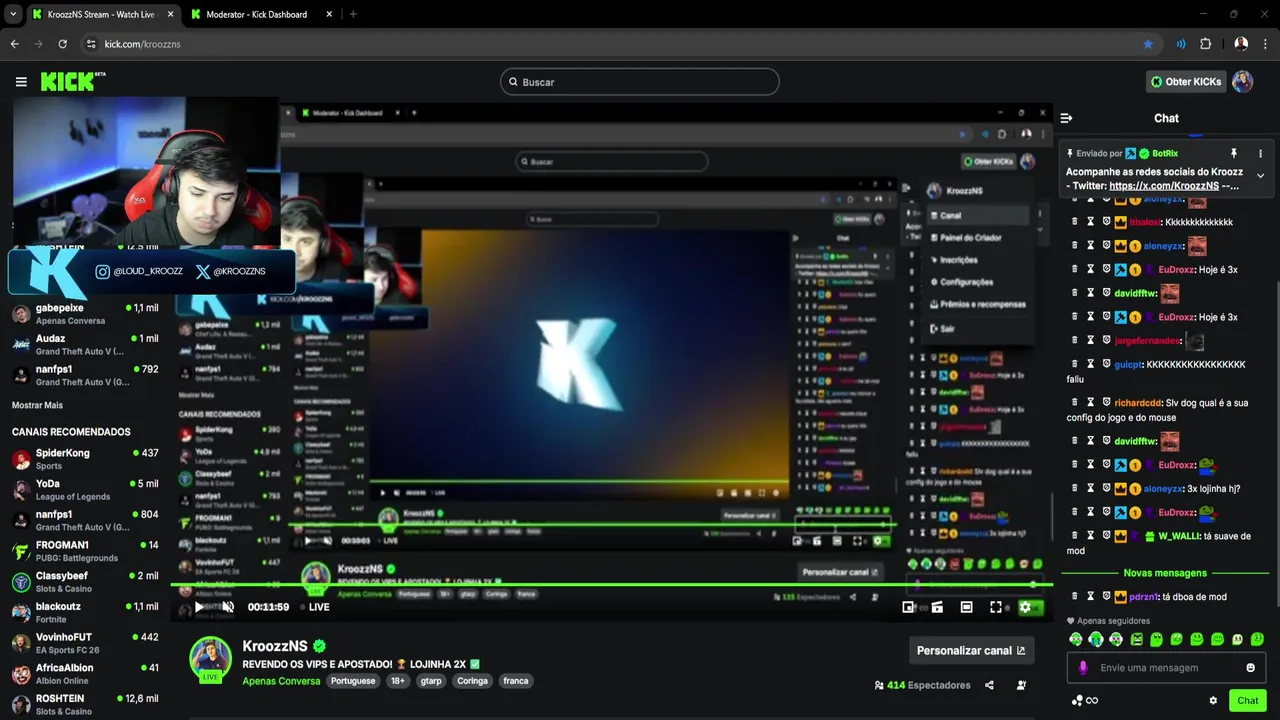Delete the "3x lojinha hj?" message from aloneyzx
This screenshot has width=1280, height=720.
(1075, 488)
